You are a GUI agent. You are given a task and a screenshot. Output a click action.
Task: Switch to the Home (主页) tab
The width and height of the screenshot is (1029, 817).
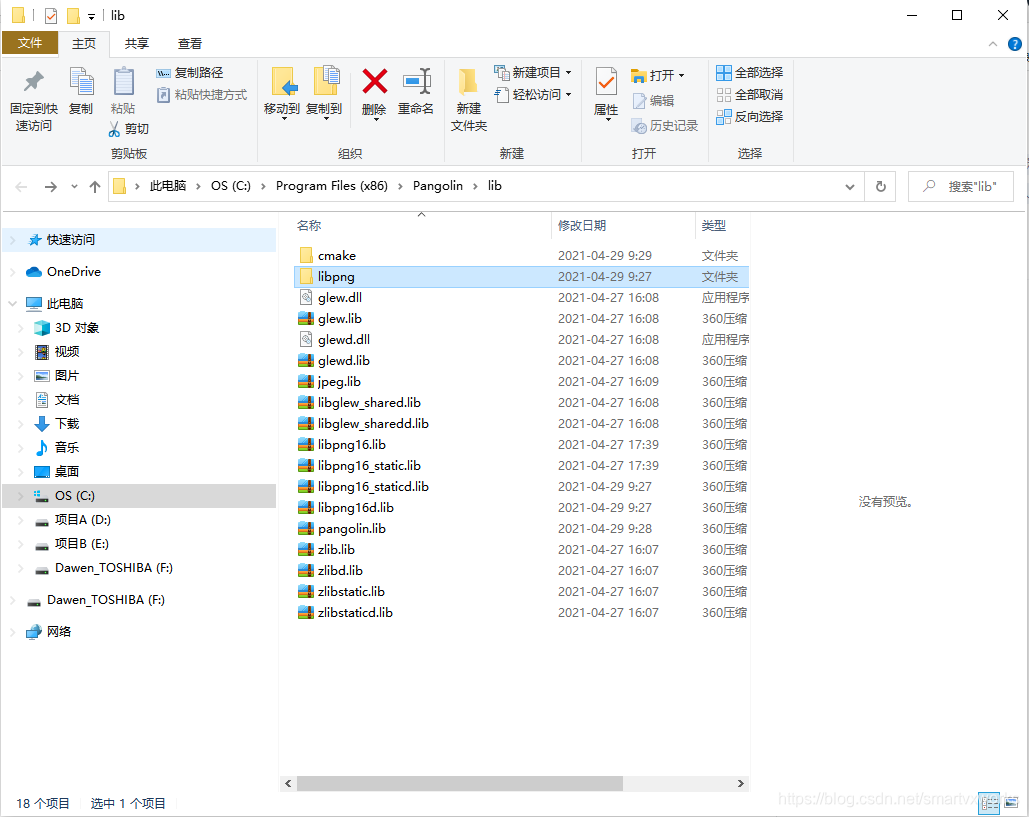pyautogui.click(x=84, y=43)
